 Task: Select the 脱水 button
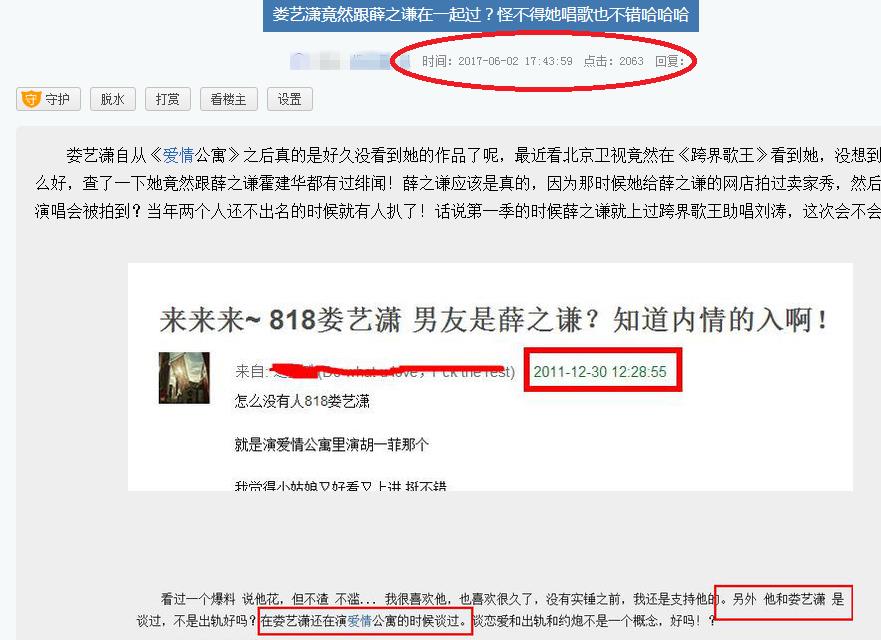[112, 99]
